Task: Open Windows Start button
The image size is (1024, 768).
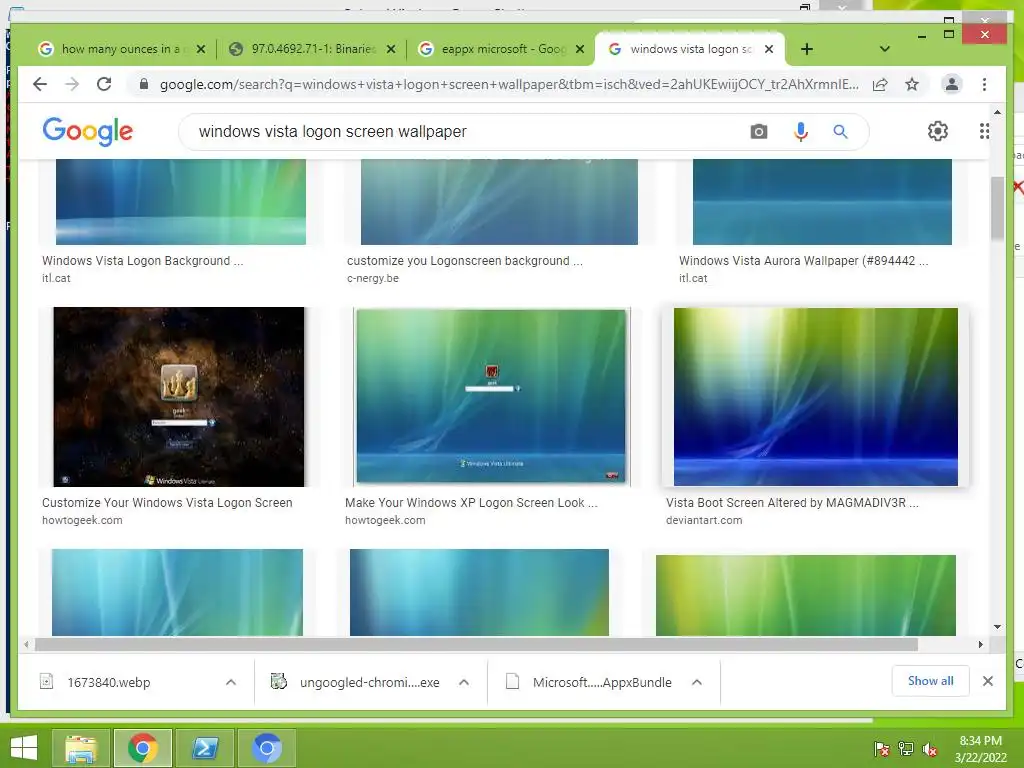Action: 24,748
